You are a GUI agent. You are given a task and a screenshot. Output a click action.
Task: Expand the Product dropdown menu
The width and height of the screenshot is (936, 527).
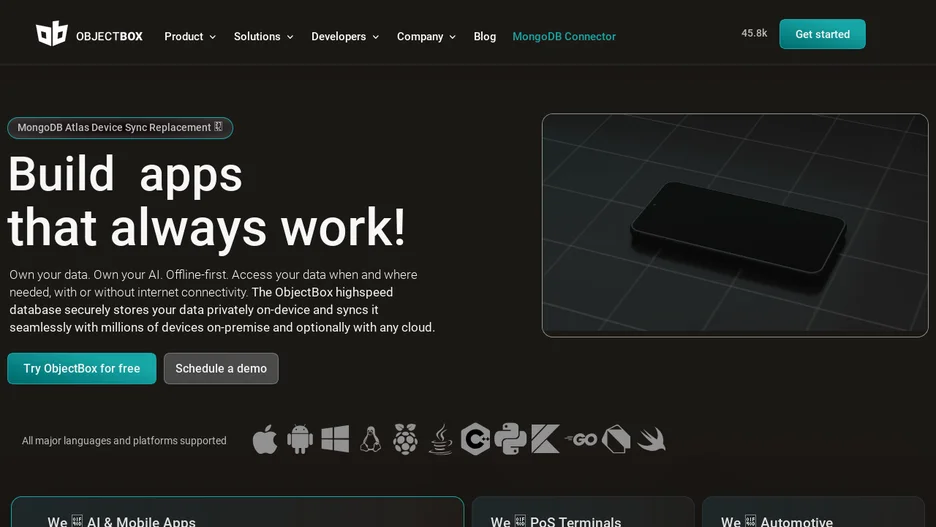tap(190, 36)
